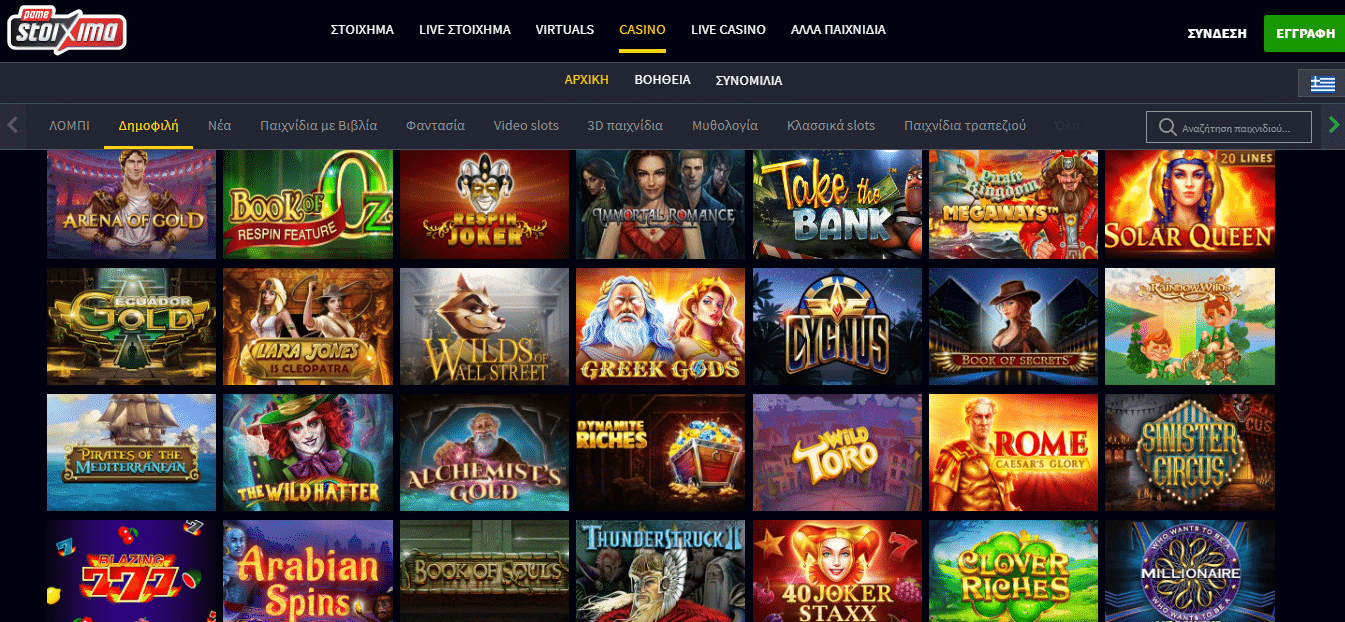Start the Wild Toro slot
The width and height of the screenshot is (1345, 622).
(837, 452)
